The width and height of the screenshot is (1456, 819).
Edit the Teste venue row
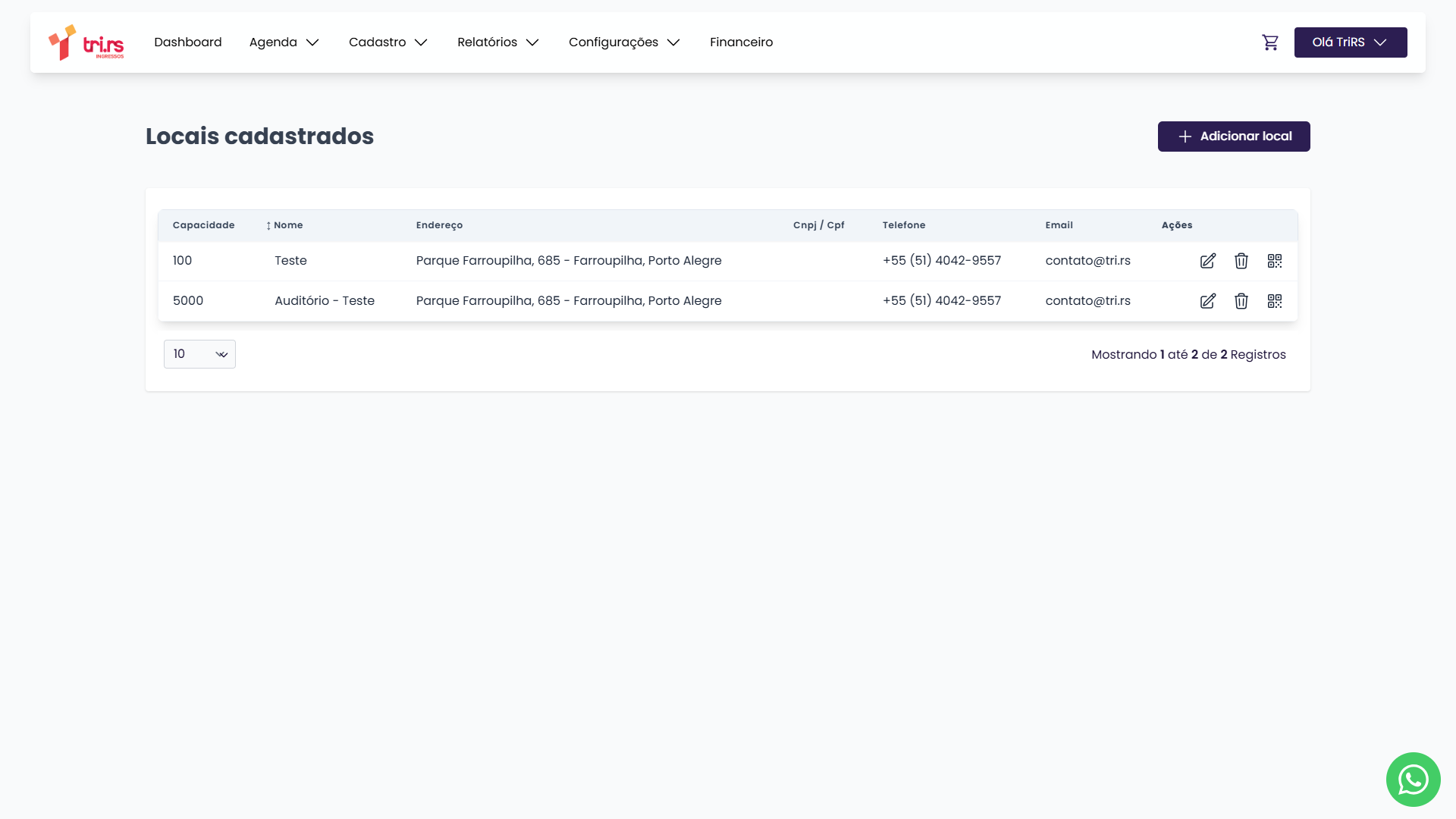tap(1208, 261)
